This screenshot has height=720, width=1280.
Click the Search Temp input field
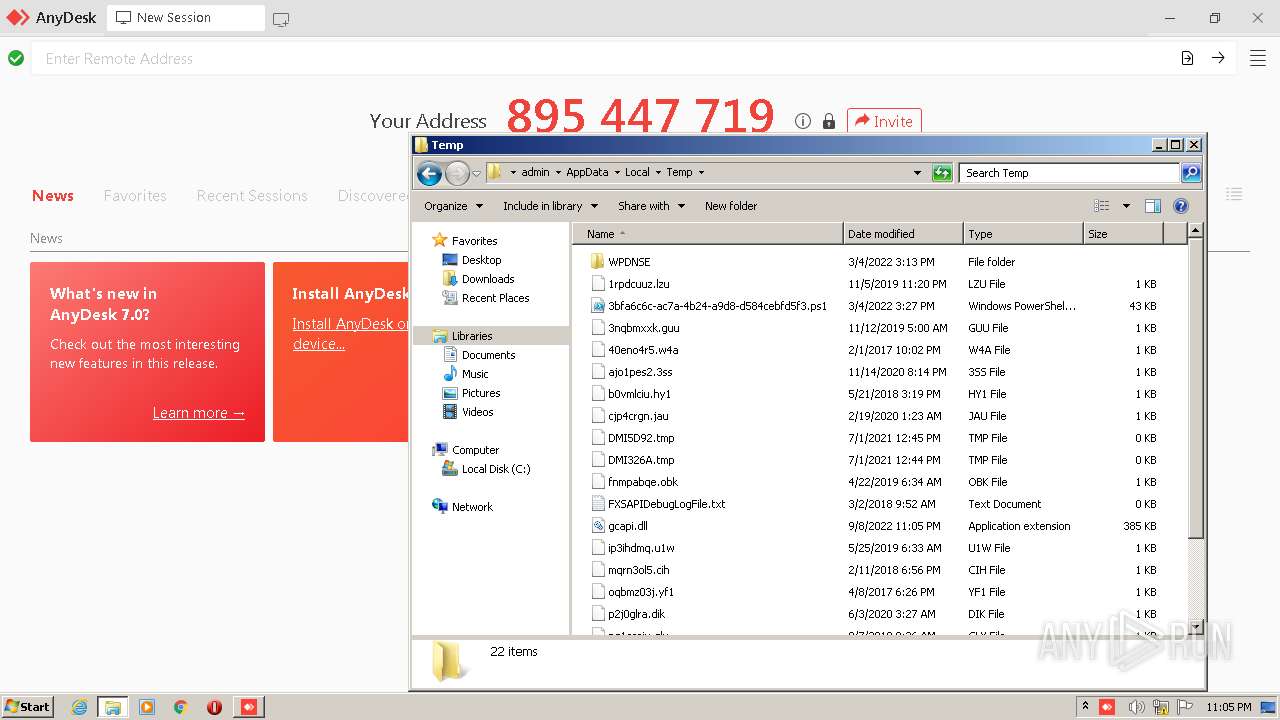point(1069,173)
